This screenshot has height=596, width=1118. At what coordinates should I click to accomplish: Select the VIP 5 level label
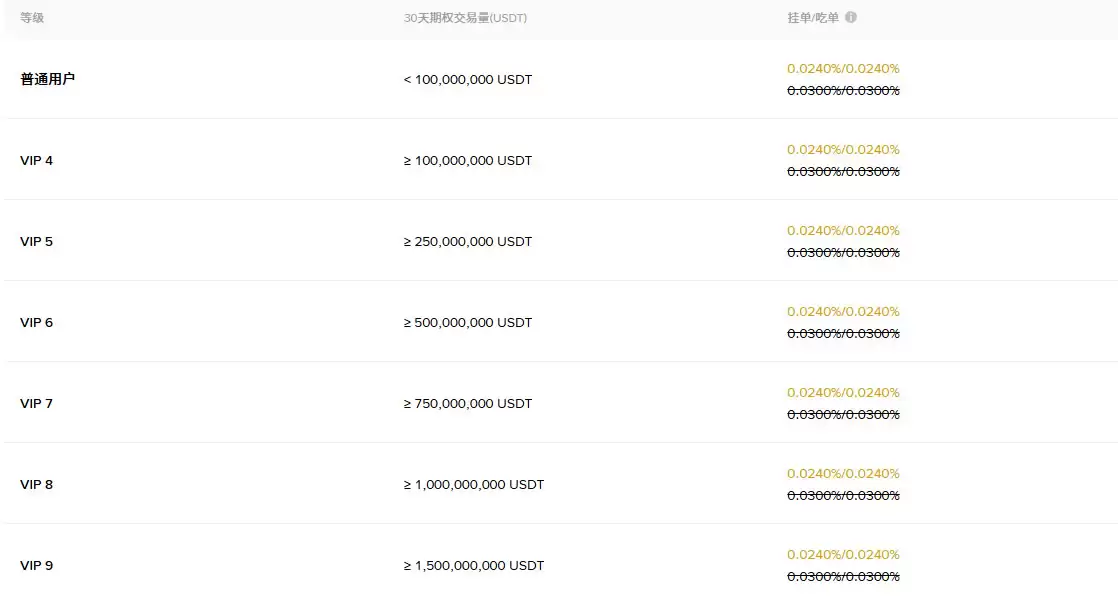click(x=37, y=241)
